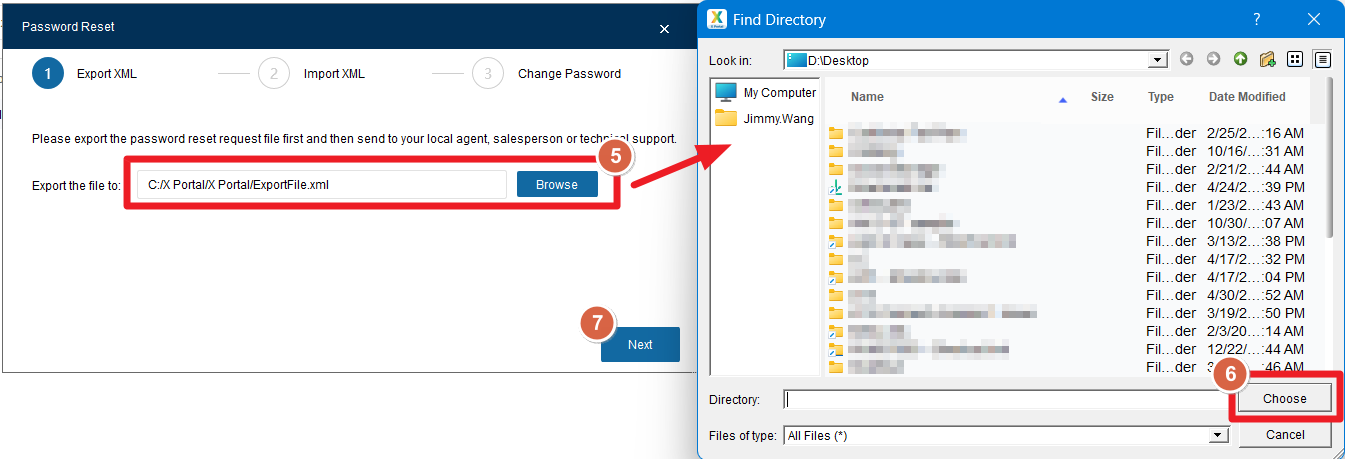The image size is (1345, 459).
Task: Go back in folder navigation history
Action: click(x=1187, y=60)
